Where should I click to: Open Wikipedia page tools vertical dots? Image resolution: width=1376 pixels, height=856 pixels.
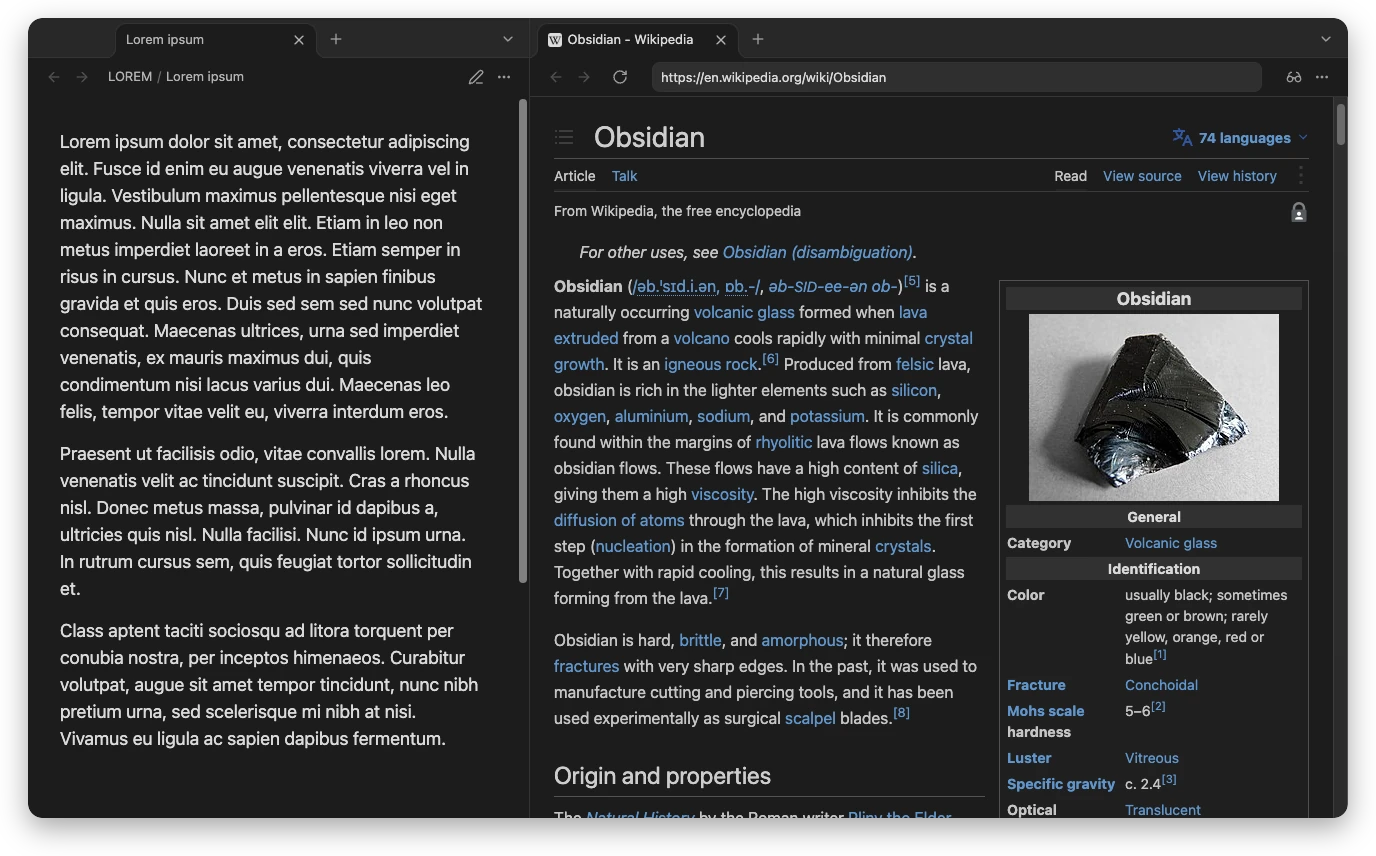click(1300, 176)
